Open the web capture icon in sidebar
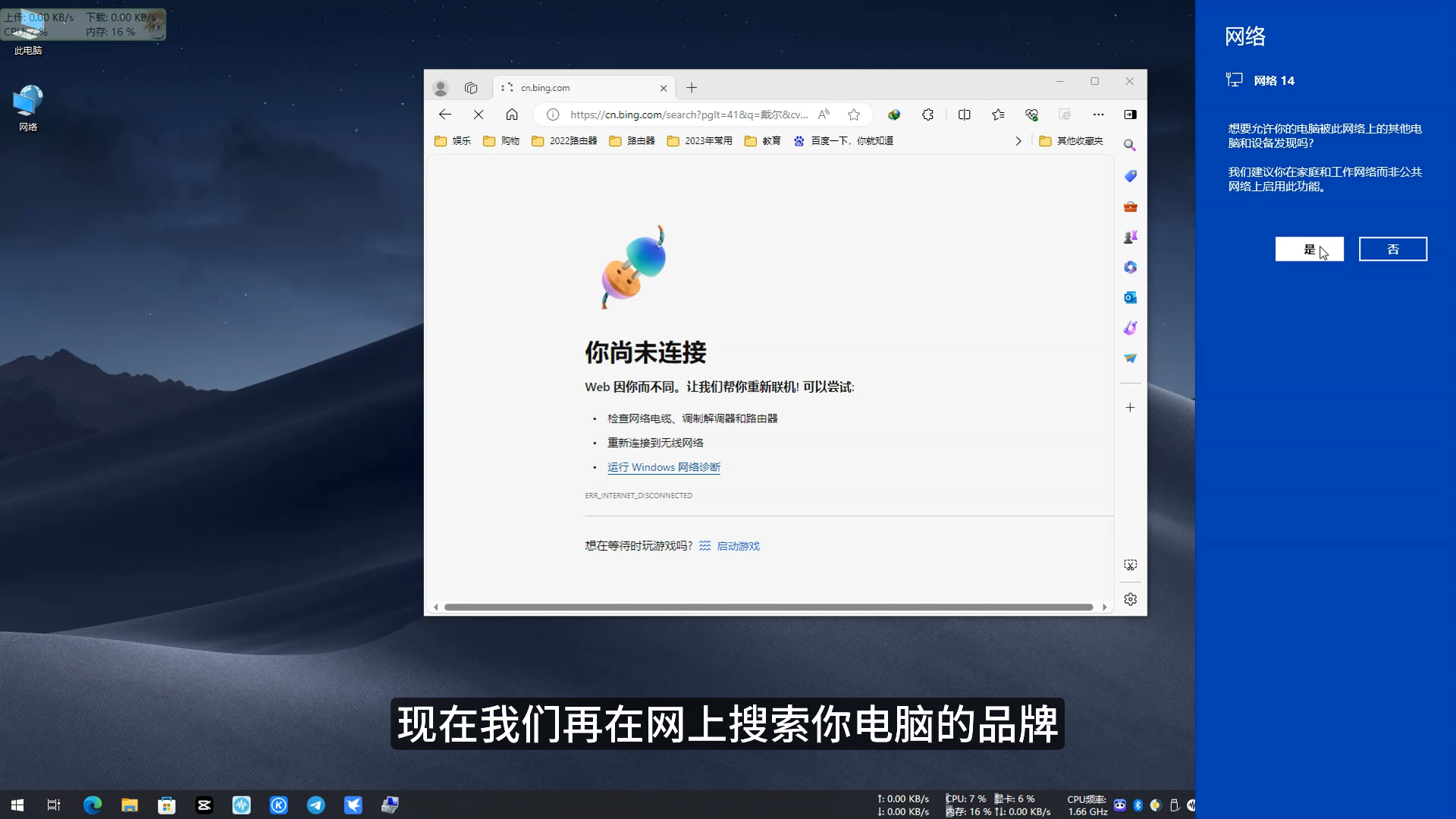 (1130, 564)
